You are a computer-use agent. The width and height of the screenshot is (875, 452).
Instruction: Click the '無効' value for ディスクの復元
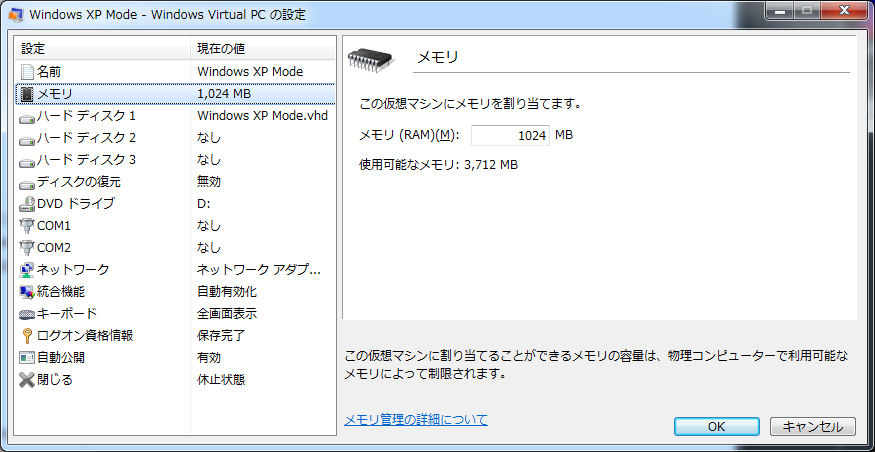(209, 182)
